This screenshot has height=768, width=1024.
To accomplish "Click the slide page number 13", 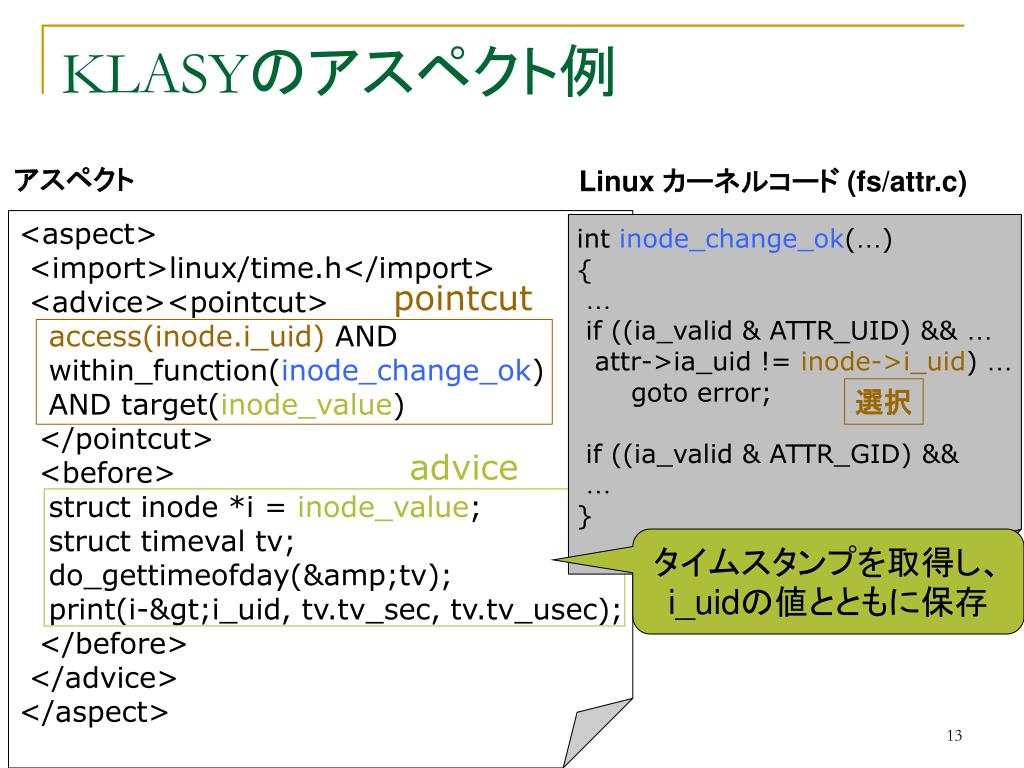I will coord(954,736).
